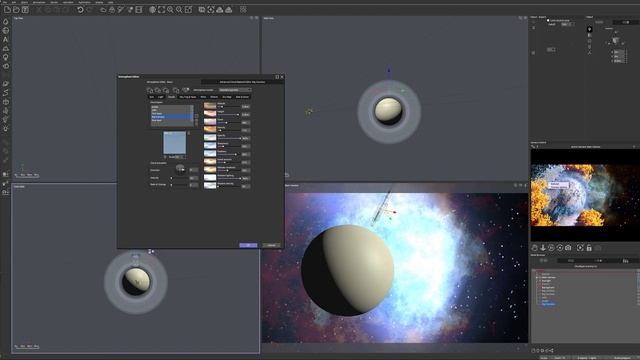The image size is (640, 360).
Task: Select the terrain mountain tool in left sidebar
Action: (6, 49)
